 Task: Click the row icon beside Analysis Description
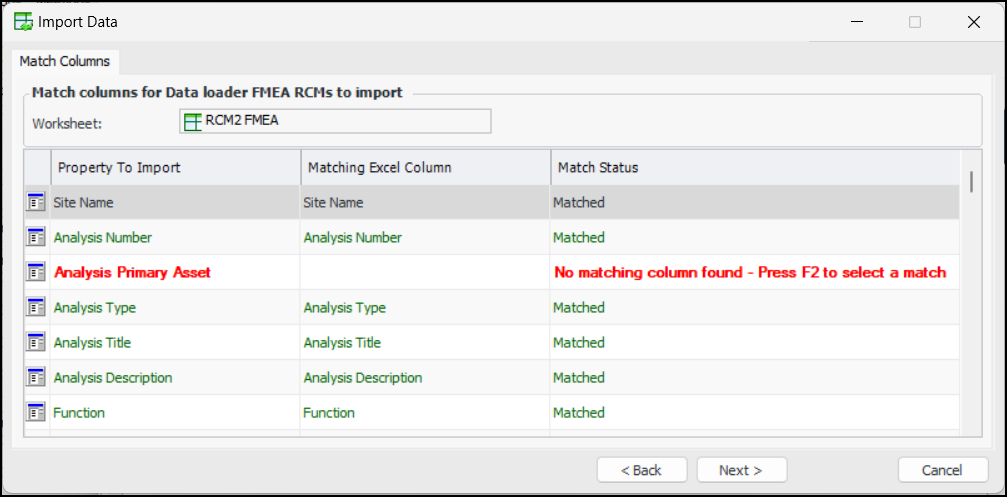pos(36,377)
